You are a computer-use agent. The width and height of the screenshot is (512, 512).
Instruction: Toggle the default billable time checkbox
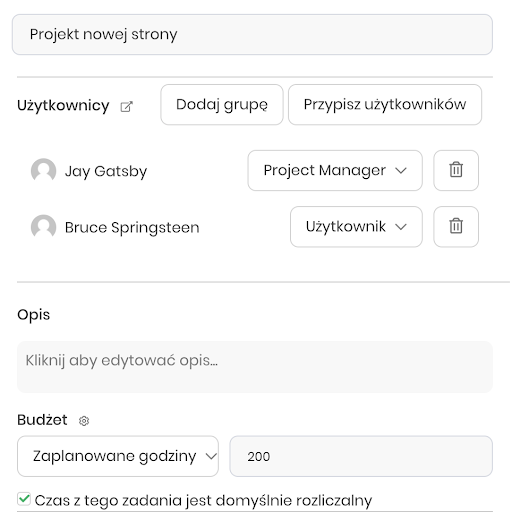(24, 499)
